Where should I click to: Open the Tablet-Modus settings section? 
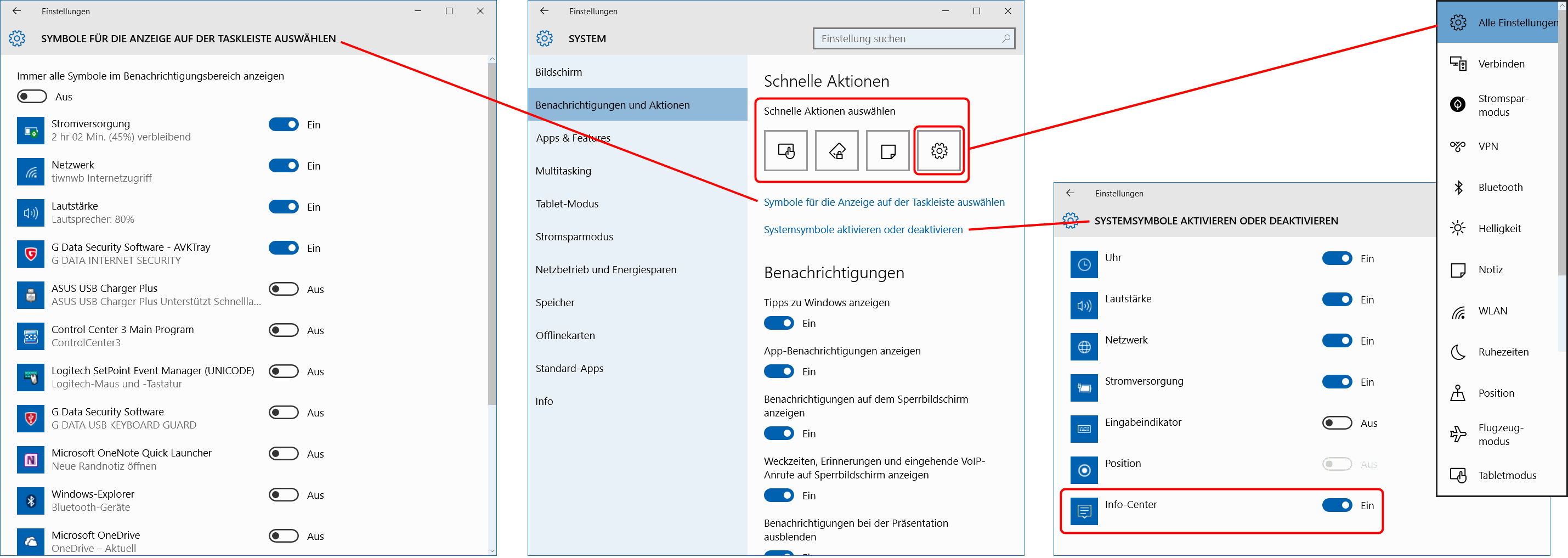click(x=567, y=204)
